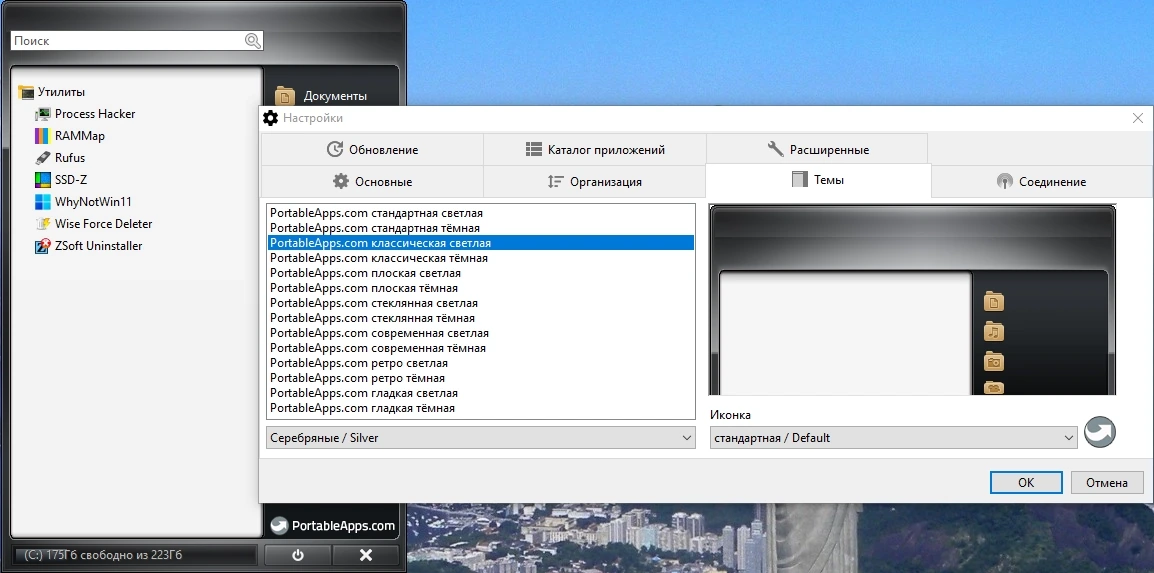This screenshot has height=573, width=1154.
Task: Click the documents folder icon in theme preview
Action: click(x=994, y=302)
